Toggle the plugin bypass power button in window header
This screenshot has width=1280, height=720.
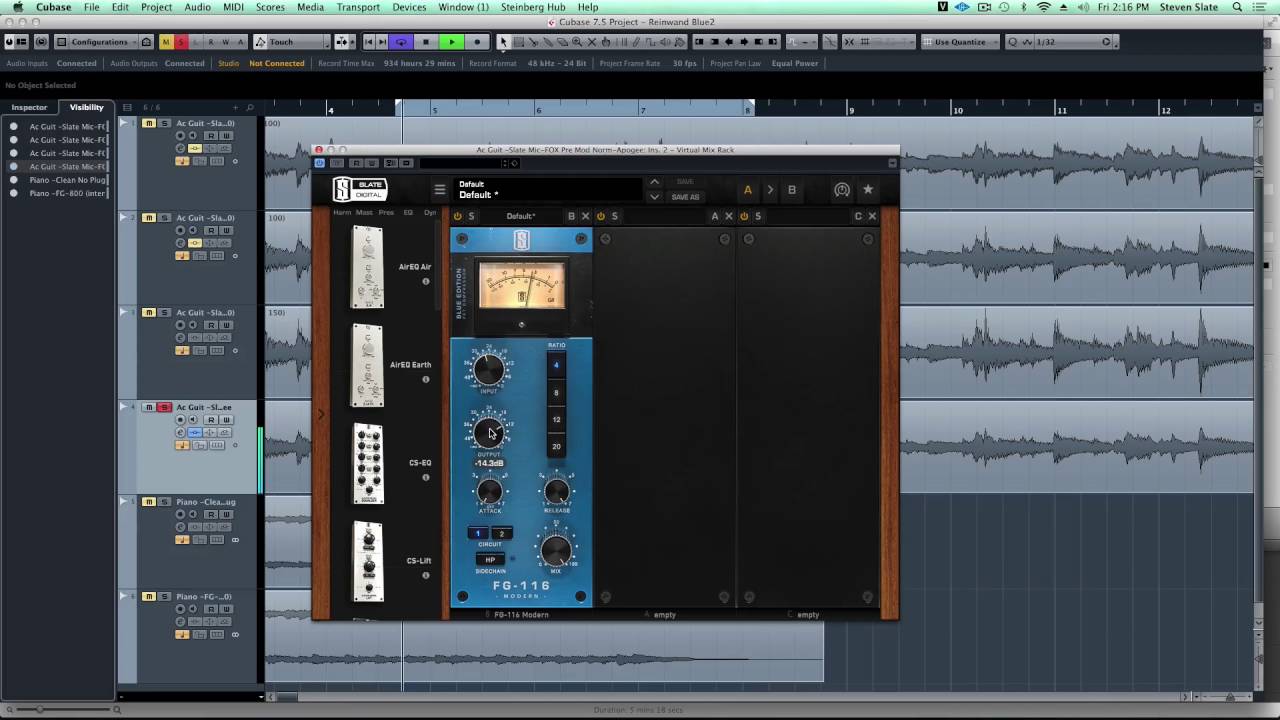coord(320,163)
